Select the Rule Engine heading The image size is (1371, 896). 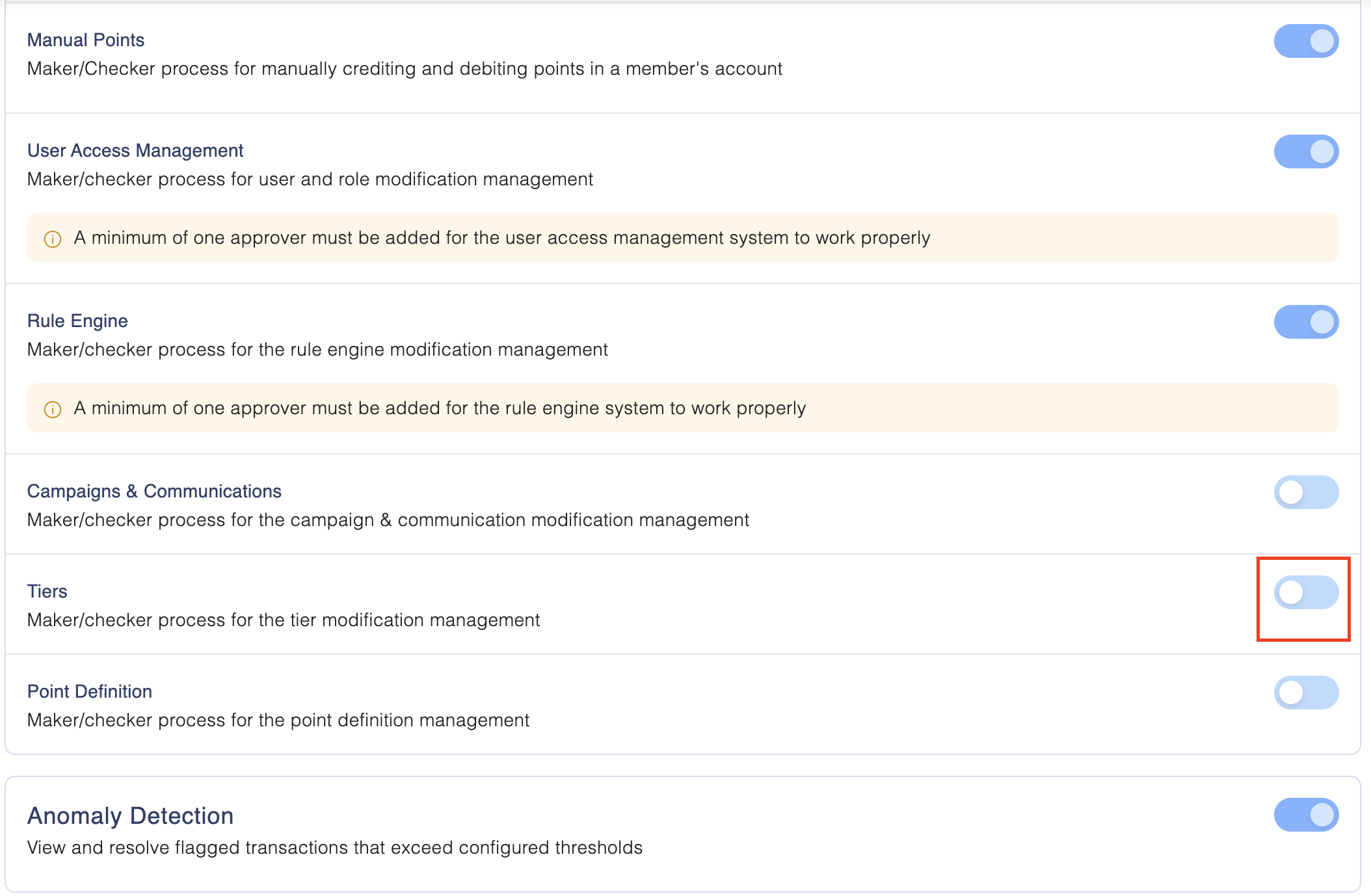click(x=77, y=321)
